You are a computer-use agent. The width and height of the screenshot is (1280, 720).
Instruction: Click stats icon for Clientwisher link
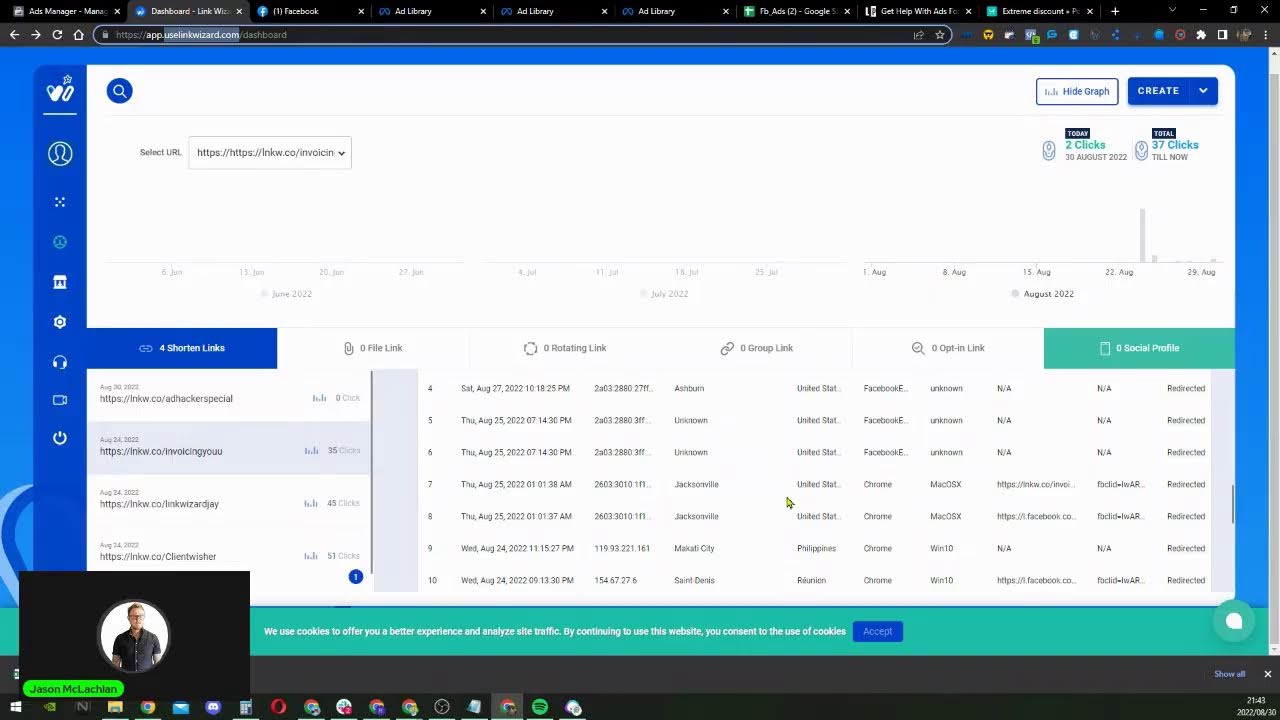pyautogui.click(x=311, y=556)
